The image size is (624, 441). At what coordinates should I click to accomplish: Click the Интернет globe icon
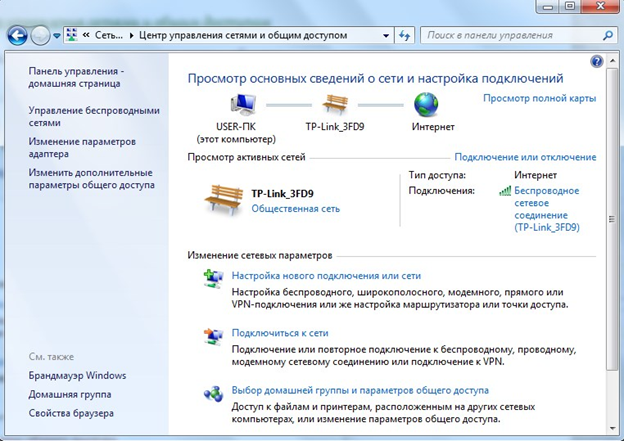[426, 104]
